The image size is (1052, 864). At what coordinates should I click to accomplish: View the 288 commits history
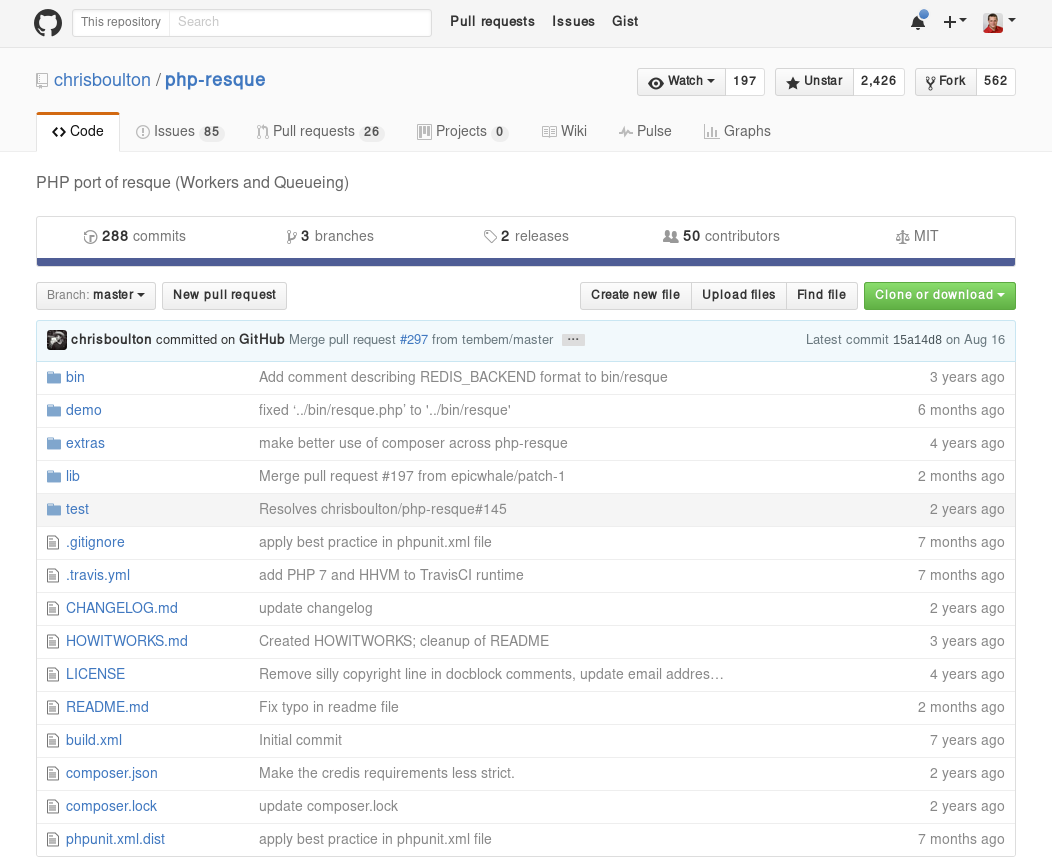click(134, 236)
